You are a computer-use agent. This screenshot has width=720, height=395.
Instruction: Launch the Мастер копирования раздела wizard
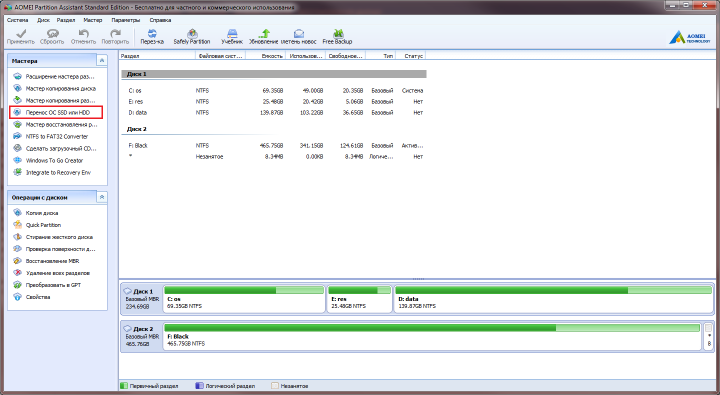pos(55,100)
